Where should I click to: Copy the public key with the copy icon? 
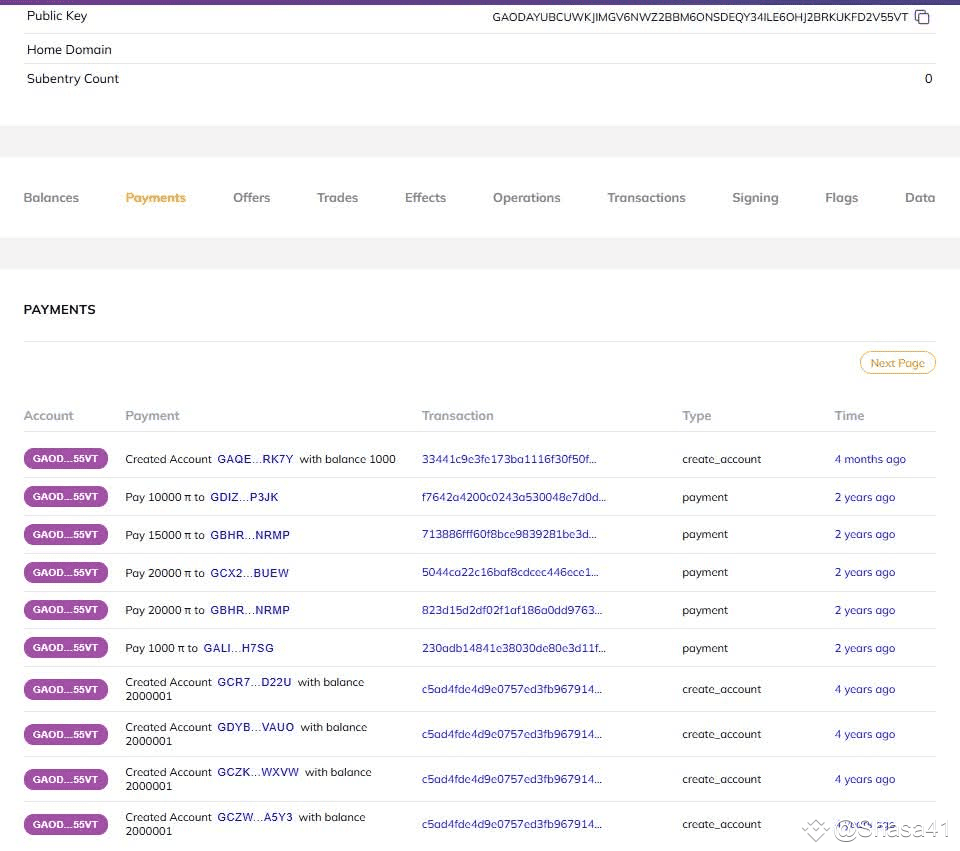click(922, 17)
